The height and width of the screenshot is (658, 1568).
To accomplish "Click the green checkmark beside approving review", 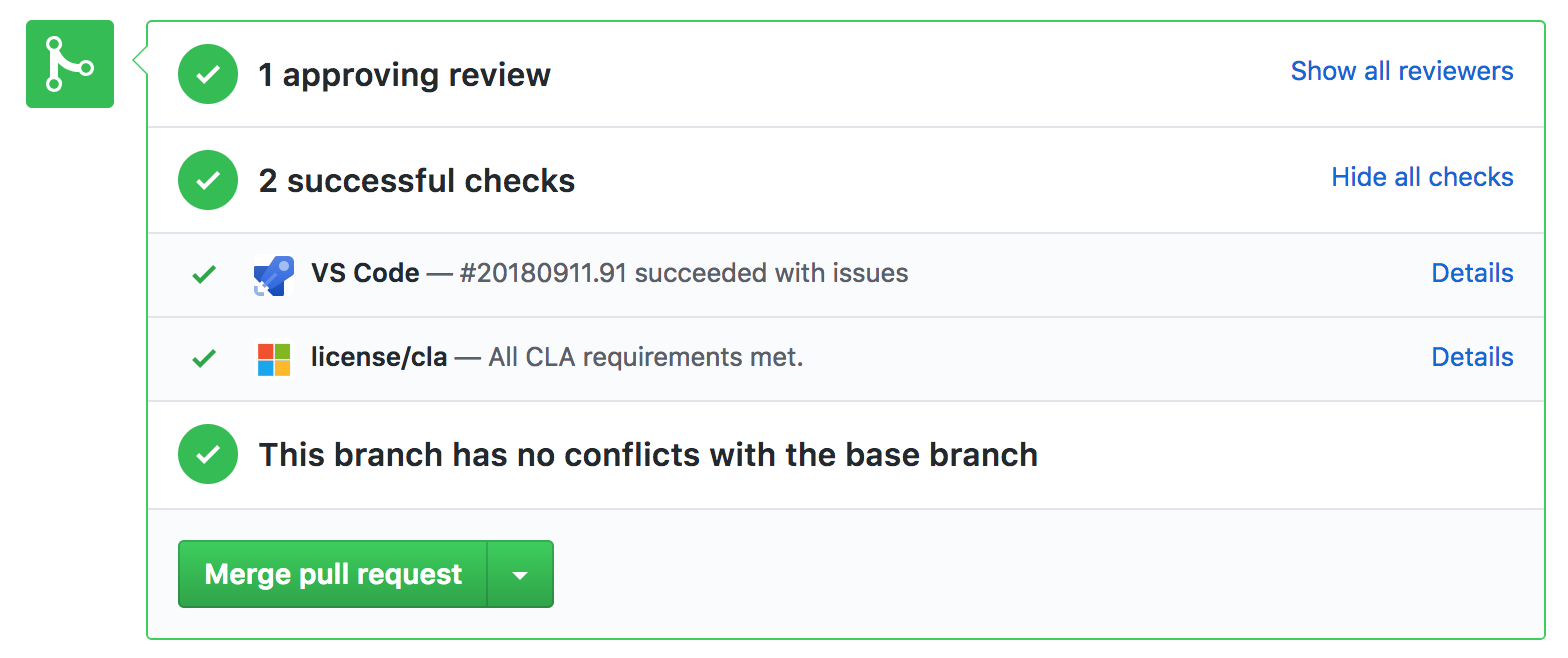I will (x=207, y=74).
